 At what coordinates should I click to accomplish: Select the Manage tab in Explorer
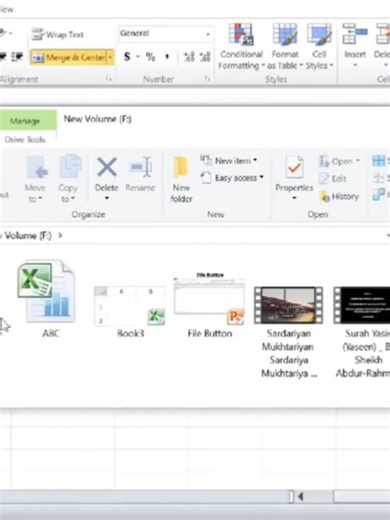[x=25, y=121]
